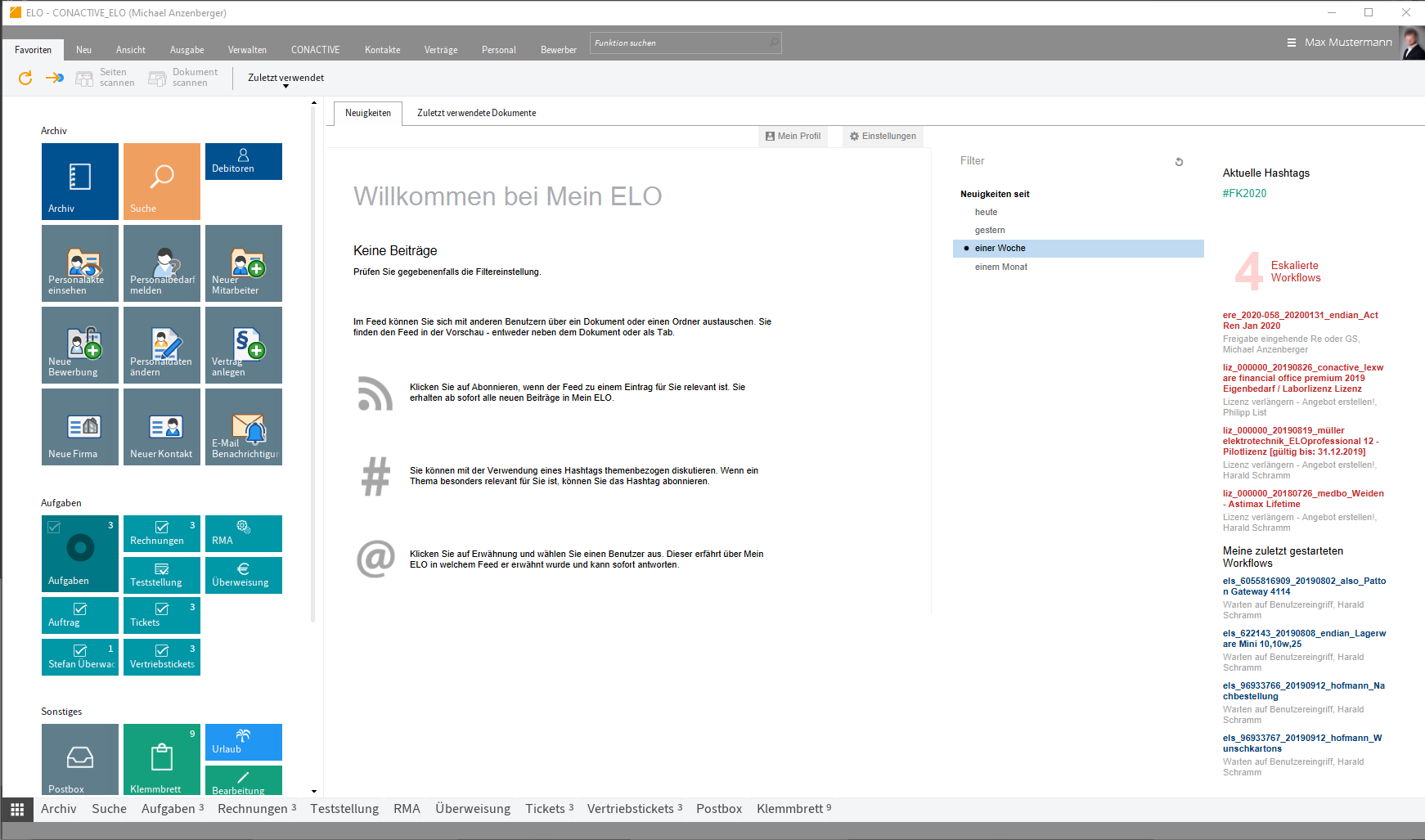Open the tile grid menu icon bottom-left
Image resolution: width=1425 pixels, height=840 pixels.
point(17,809)
